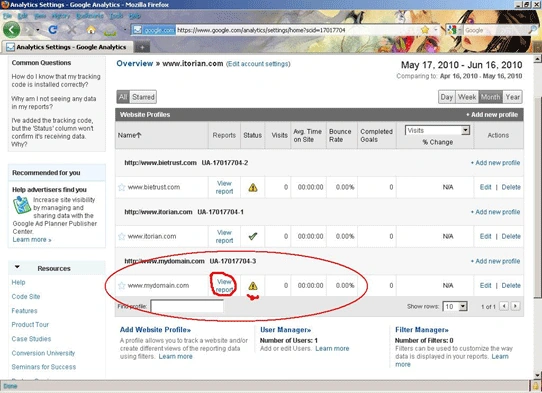Click Conversion University resource link
The width and height of the screenshot is (542, 393).
pyautogui.click(x=43, y=353)
